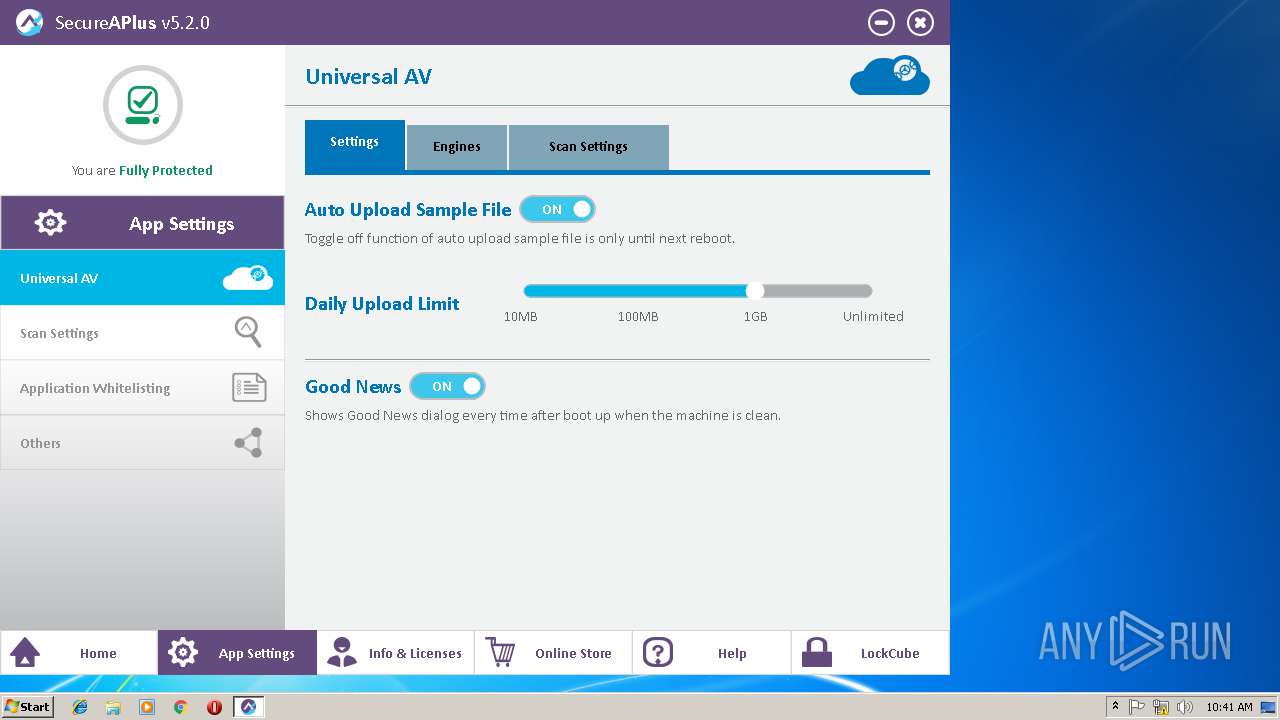
Task: Turn off Auto Upload Sample File toggle
Action: 557,209
